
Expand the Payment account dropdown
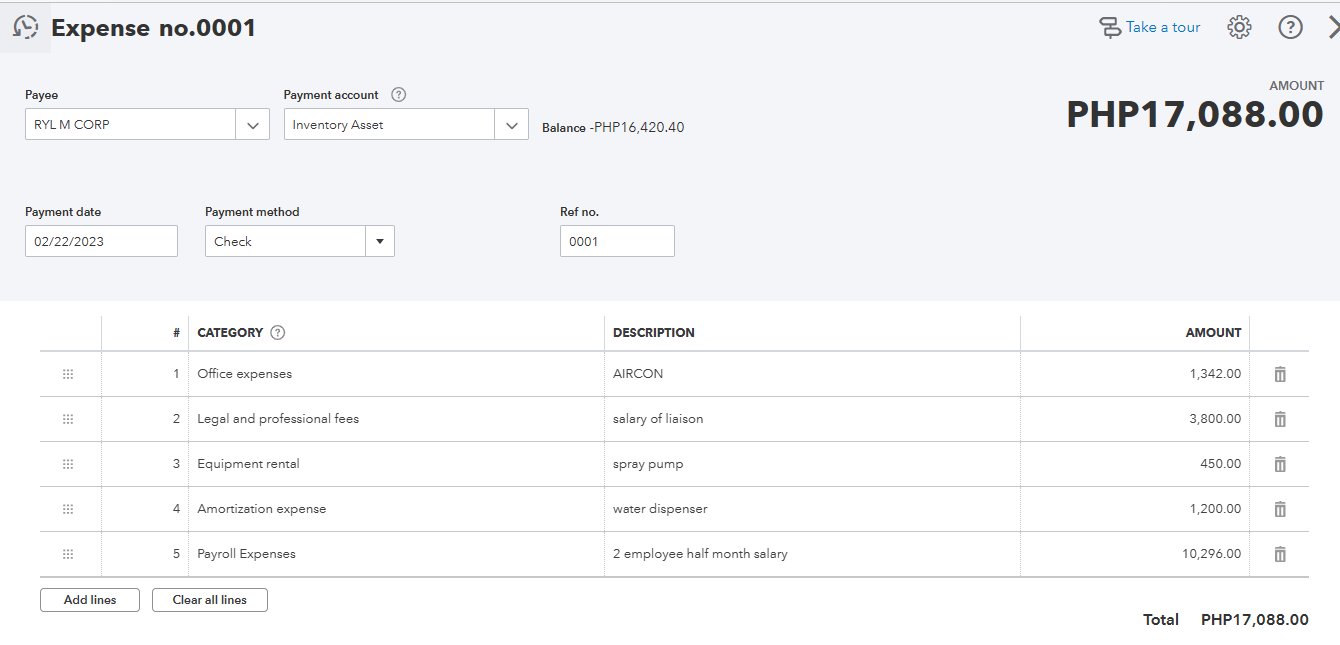pyautogui.click(x=511, y=125)
